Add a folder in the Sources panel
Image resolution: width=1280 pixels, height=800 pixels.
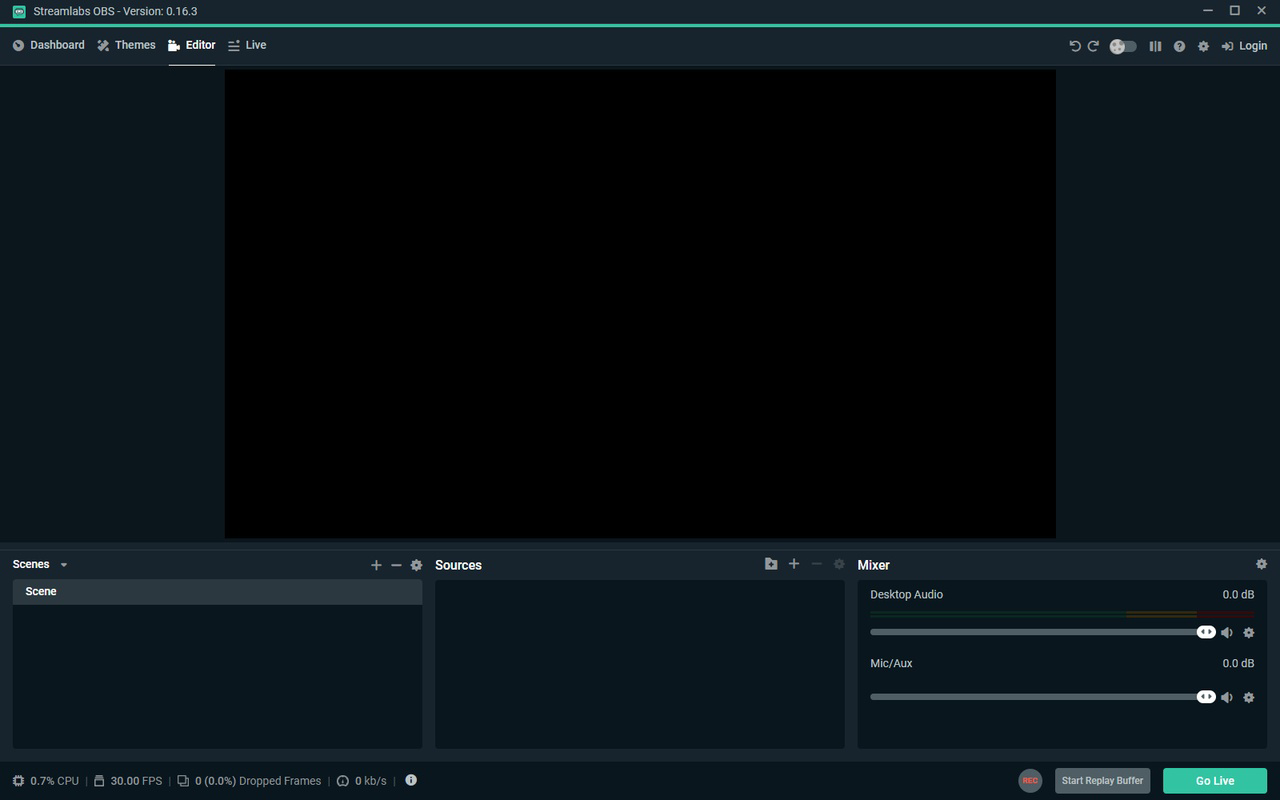coord(771,563)
